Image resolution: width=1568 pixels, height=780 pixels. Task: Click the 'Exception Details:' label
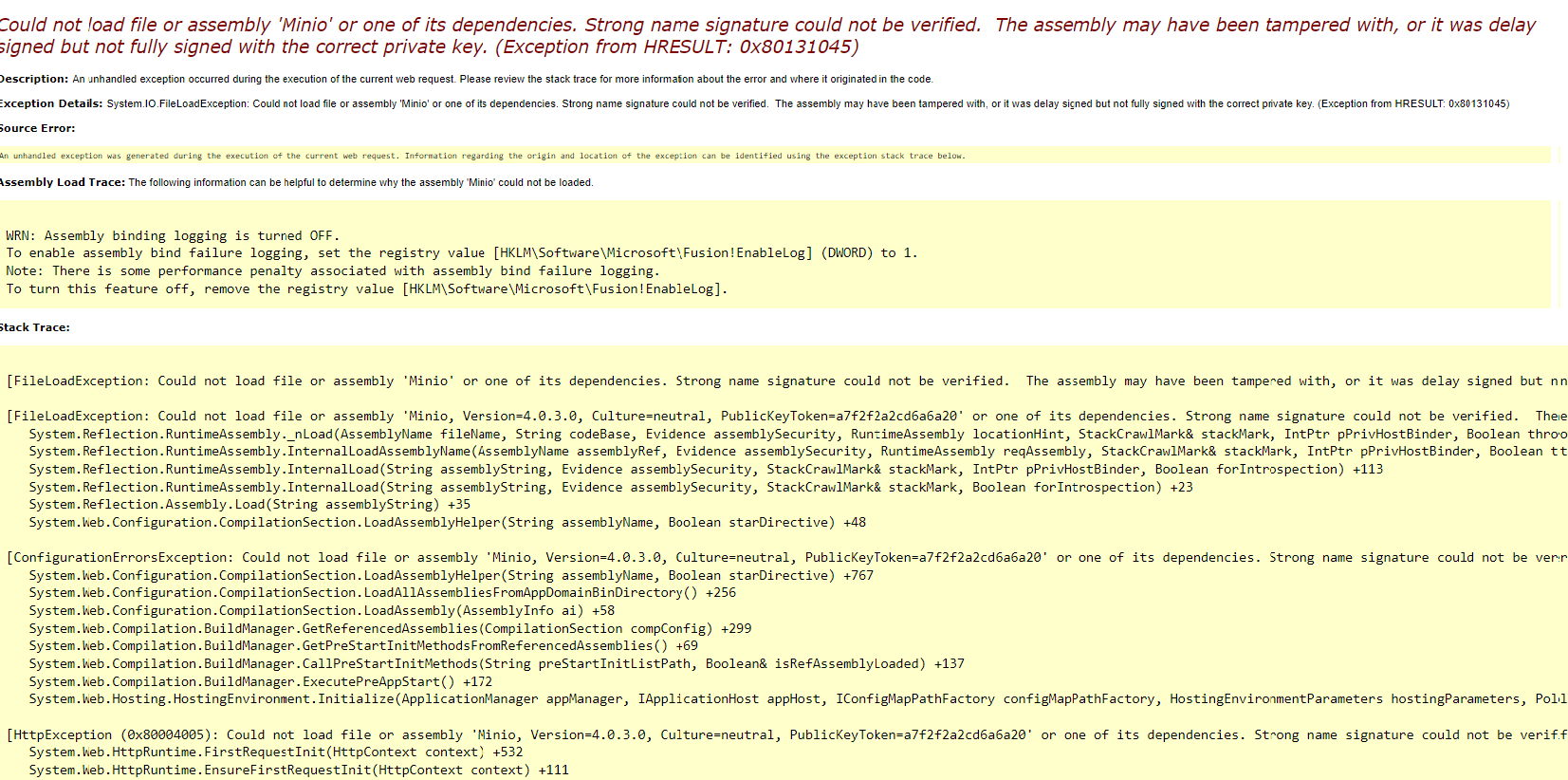[51, 103]
